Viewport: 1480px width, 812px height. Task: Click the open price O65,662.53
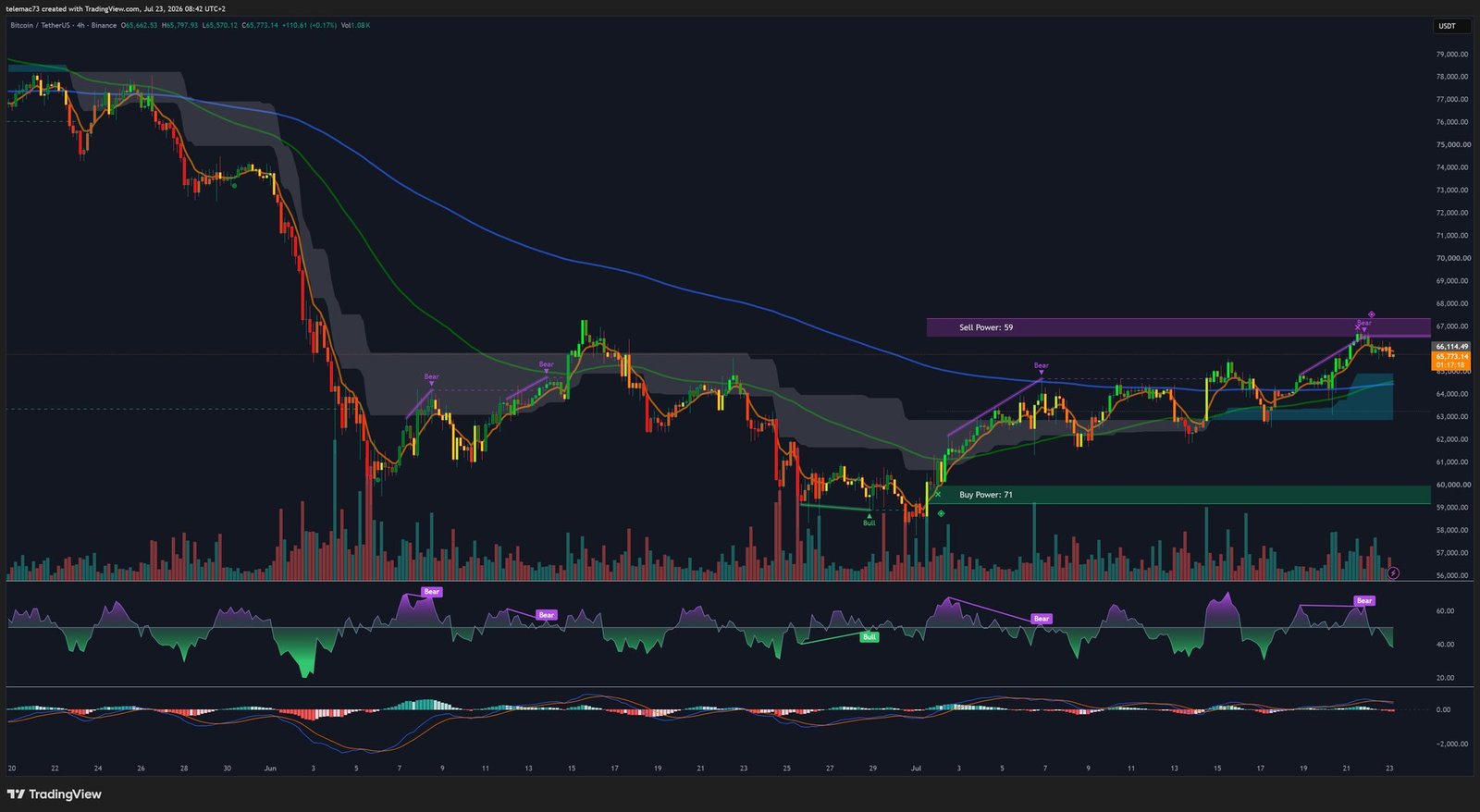(139, 25)
